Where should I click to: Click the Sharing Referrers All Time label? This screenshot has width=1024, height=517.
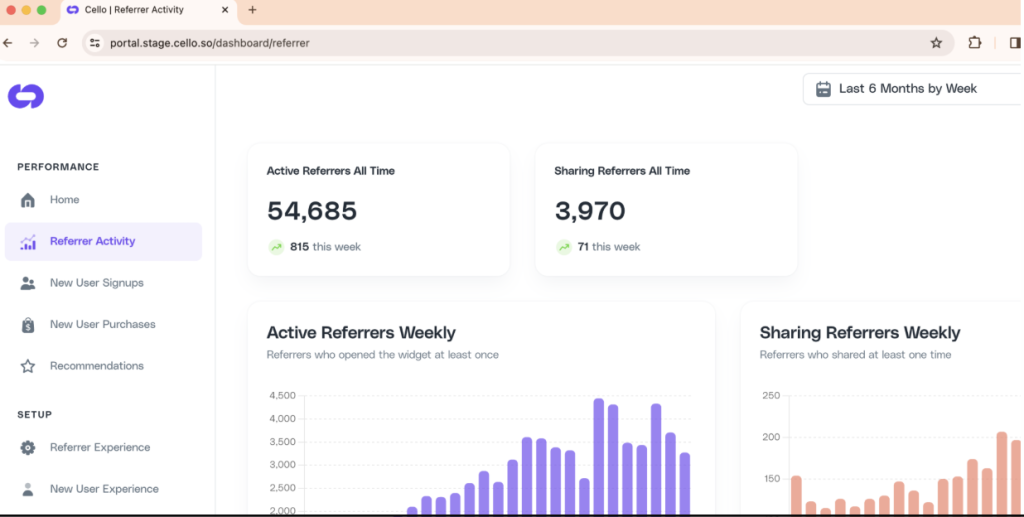pos(622,171)
